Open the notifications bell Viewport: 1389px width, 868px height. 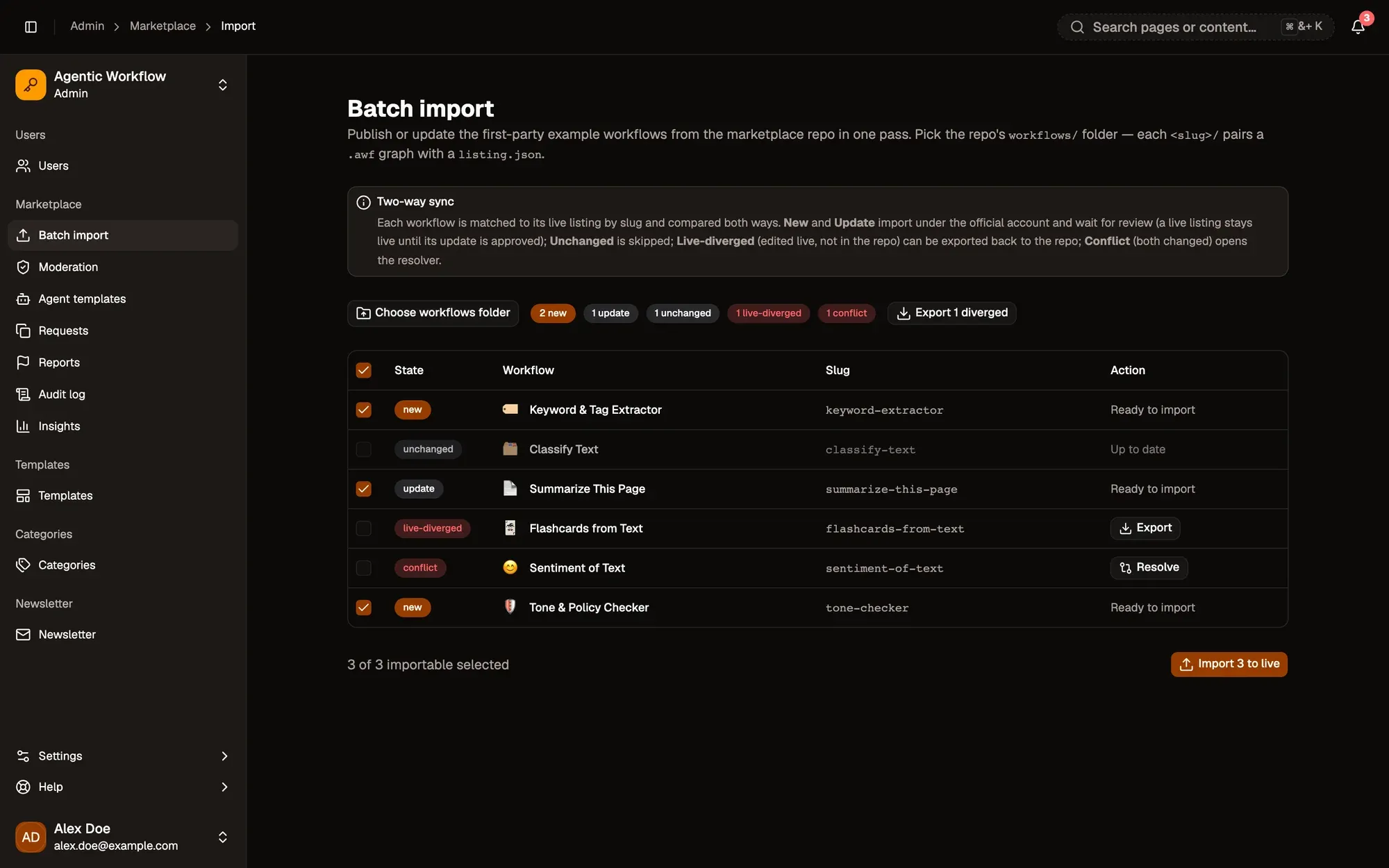pyautogui.click(x=1358, y=26)
